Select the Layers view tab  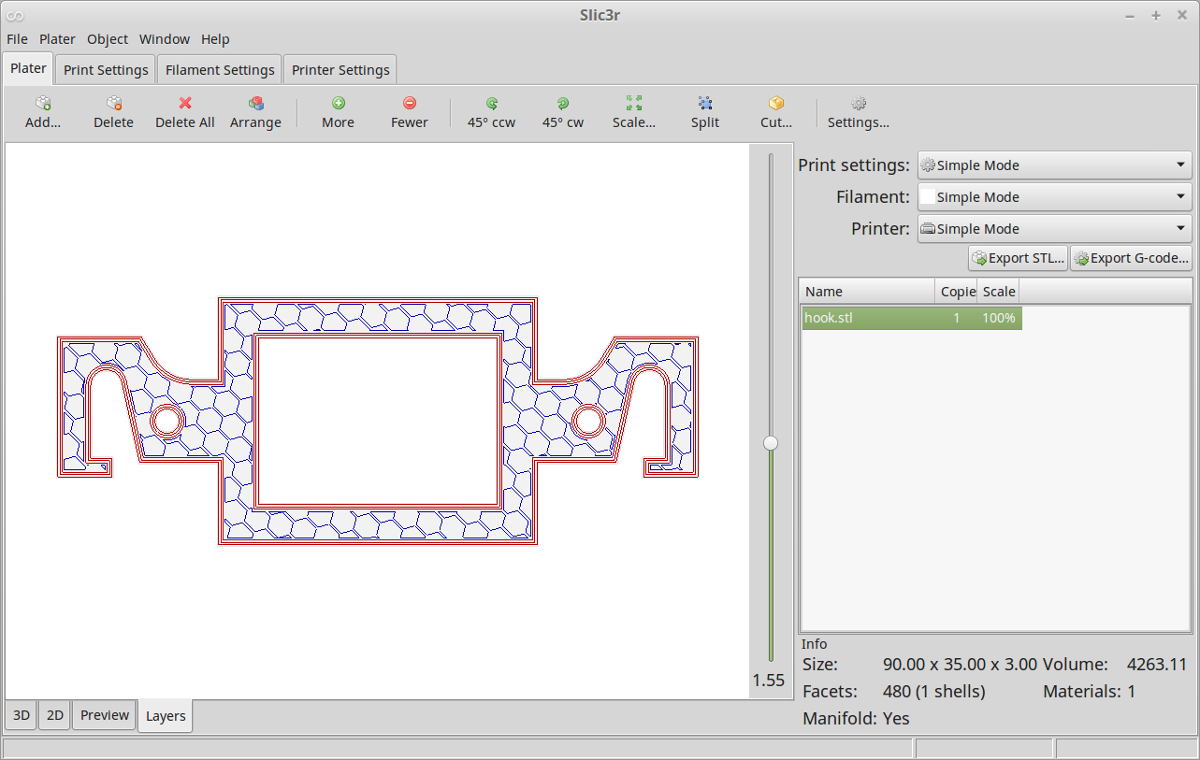click(165, 716)
